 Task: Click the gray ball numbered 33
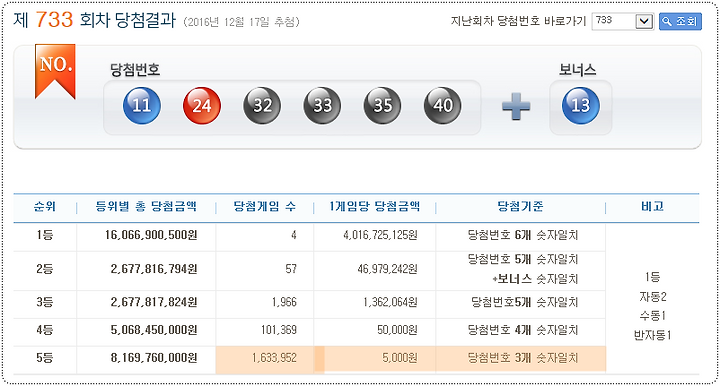pyautogui.click(x=322, y=106)
